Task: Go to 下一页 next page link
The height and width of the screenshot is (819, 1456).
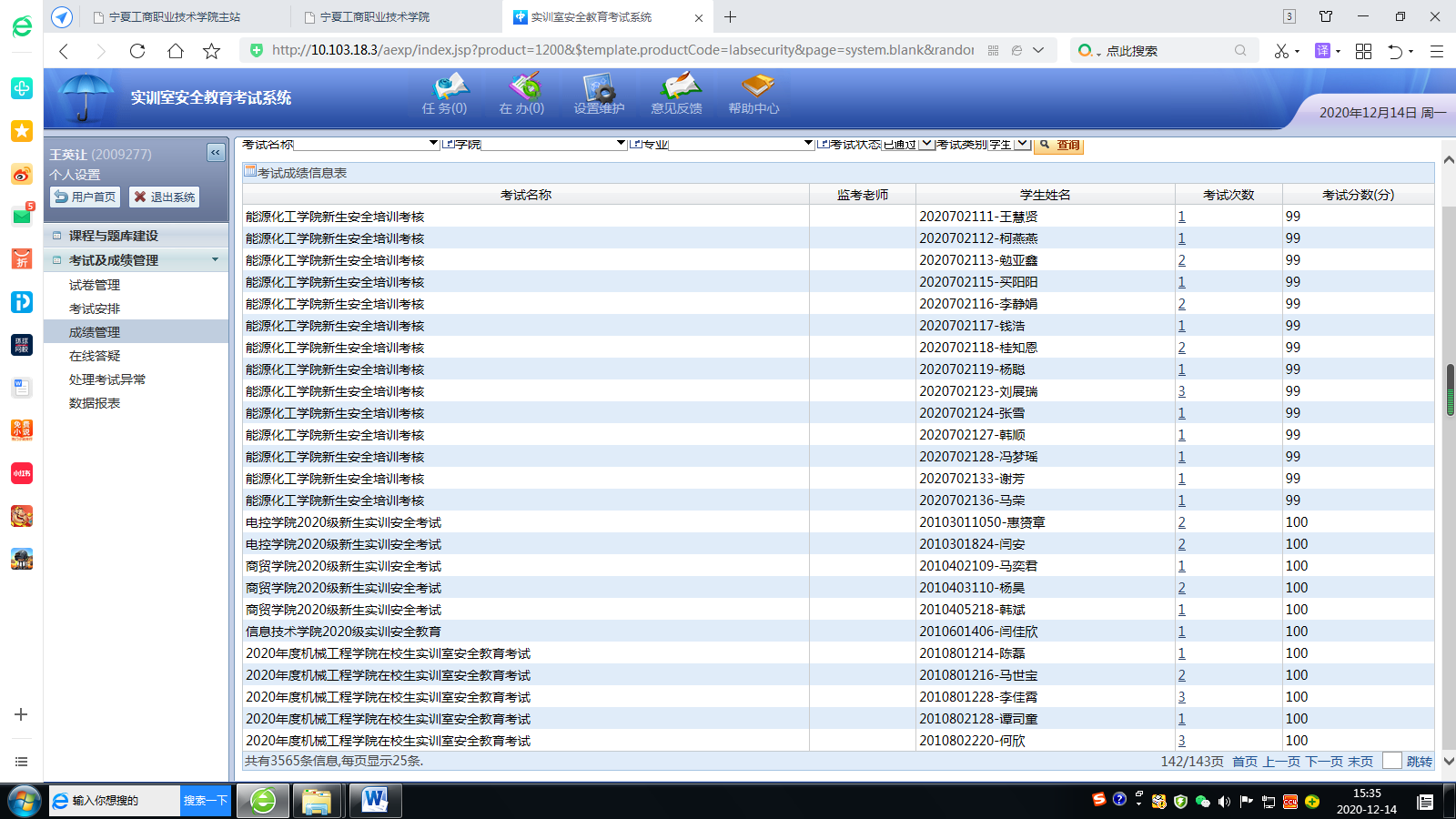Action: (x=1324, y=762)
